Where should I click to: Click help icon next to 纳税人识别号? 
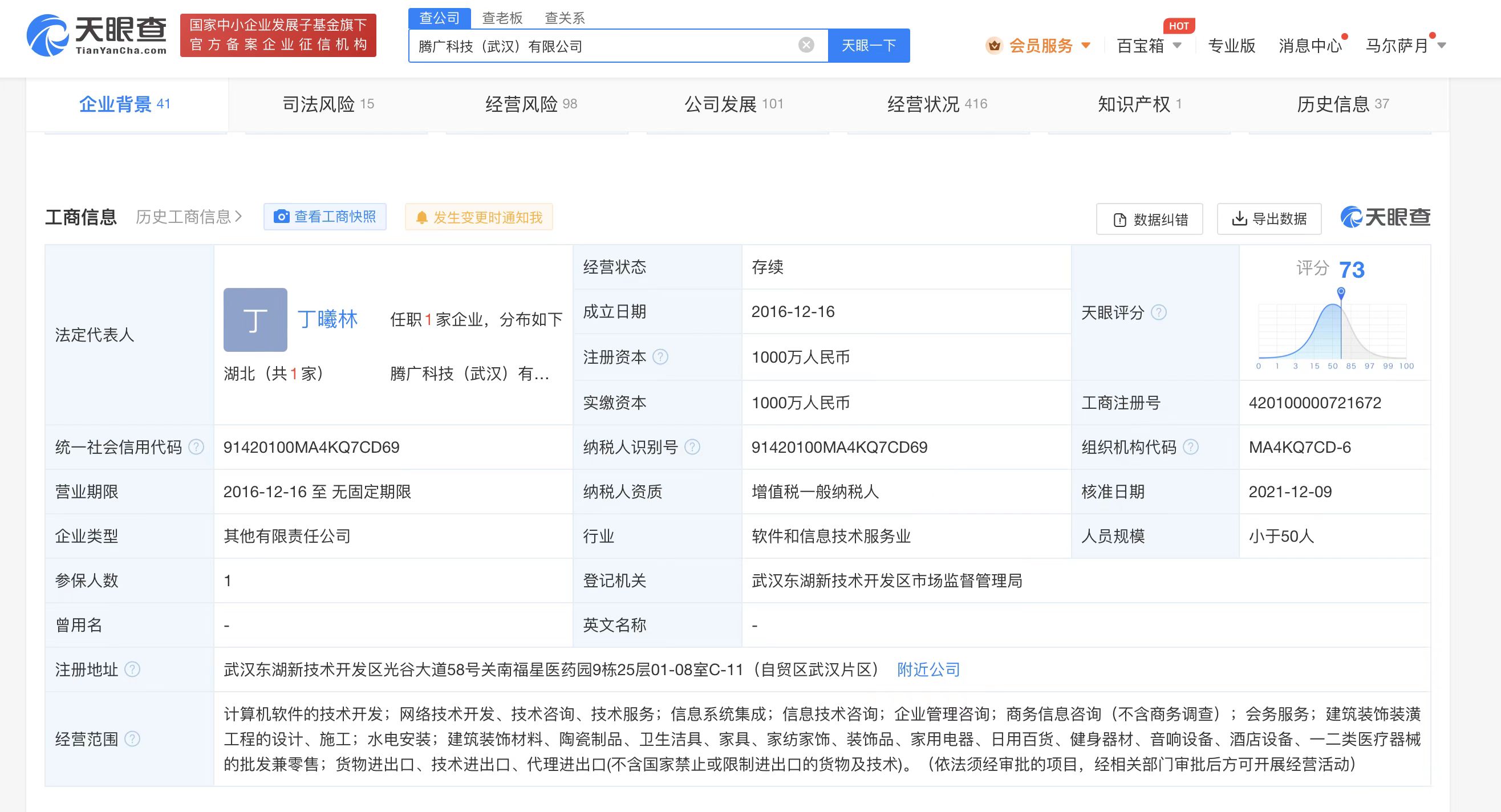692,447
